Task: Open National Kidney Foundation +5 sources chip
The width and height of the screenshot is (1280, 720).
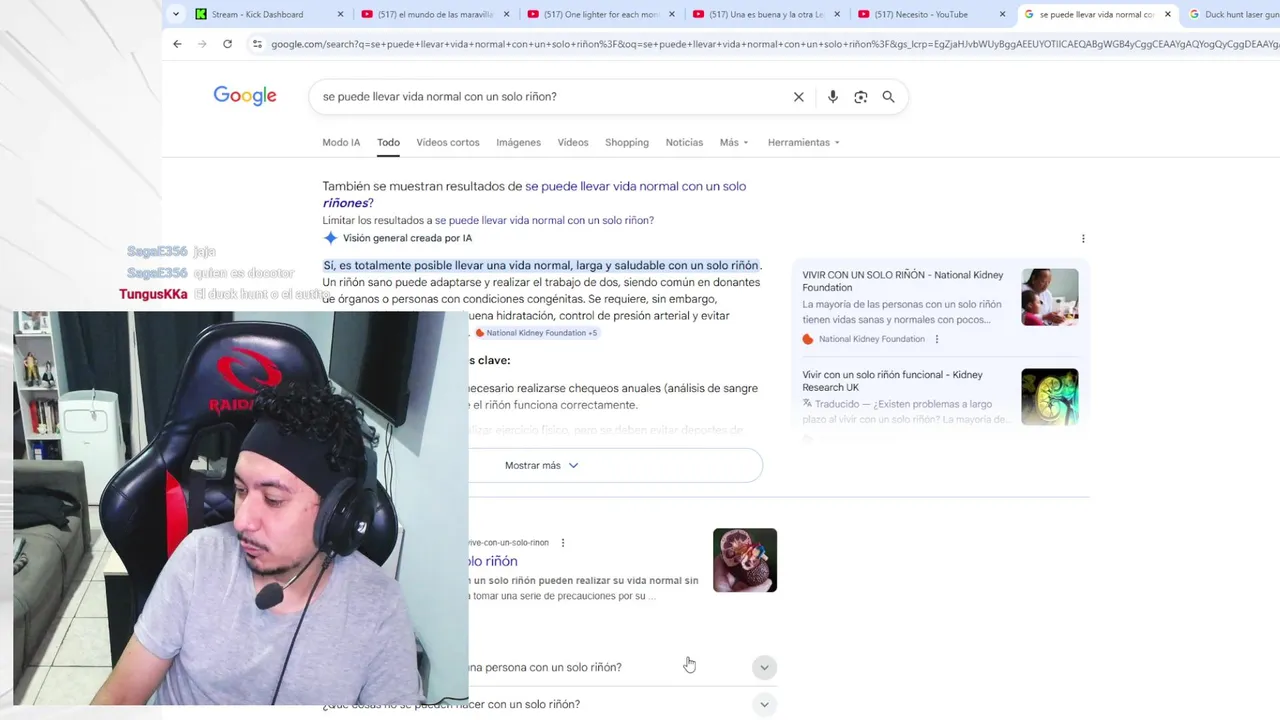Action: click(536, 333)
